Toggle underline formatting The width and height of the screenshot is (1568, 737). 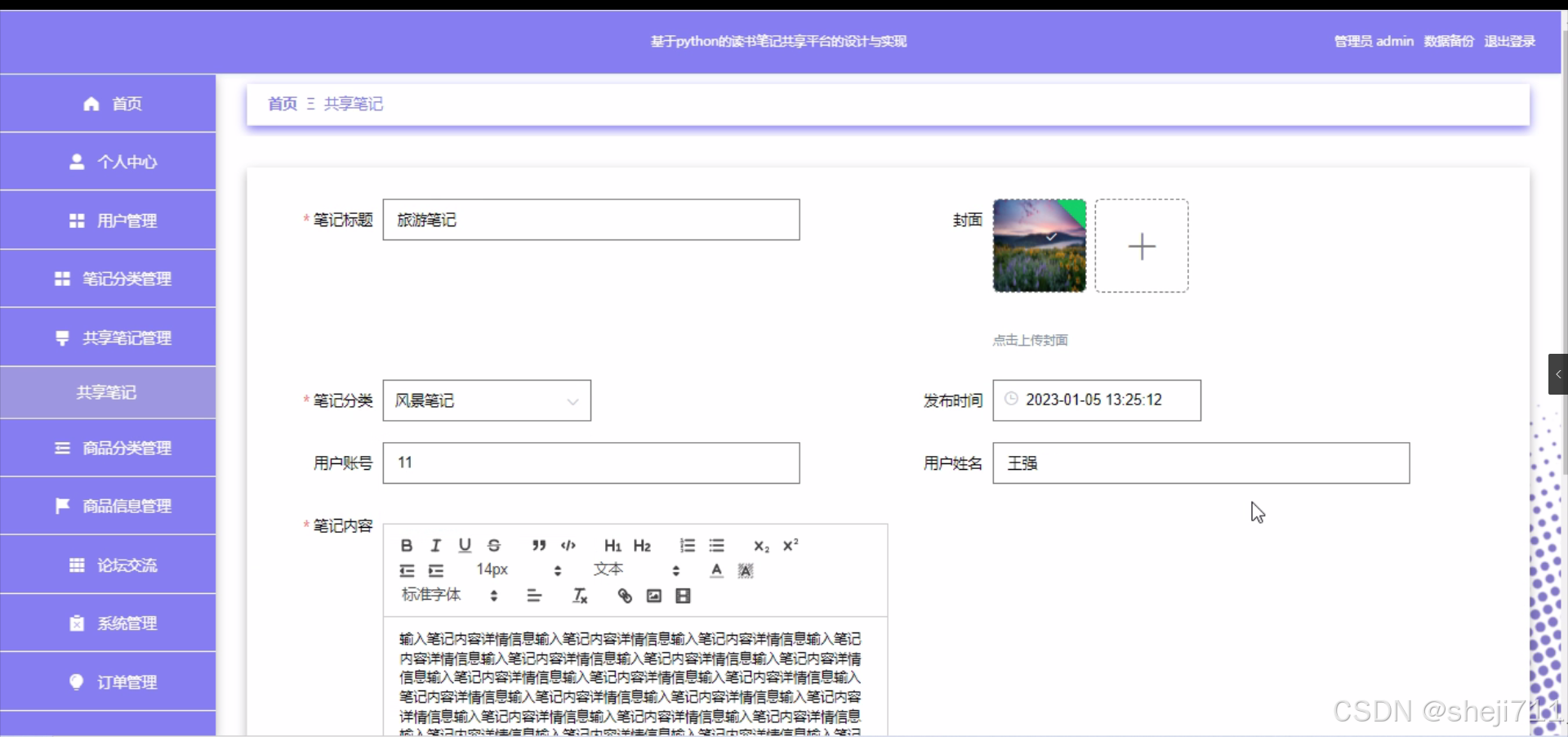pos(465,545)
